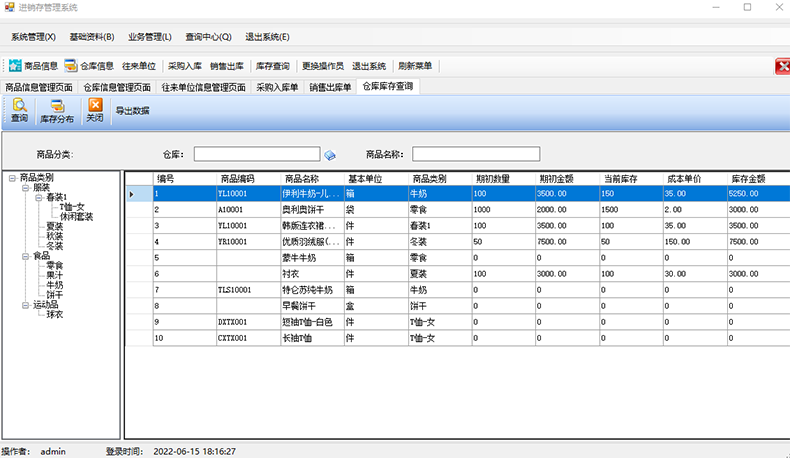Screen dimensions: 790x458
Task: Collapse the 运动品 tree branch
Action: pyautogui.click(x=26, y=305)
